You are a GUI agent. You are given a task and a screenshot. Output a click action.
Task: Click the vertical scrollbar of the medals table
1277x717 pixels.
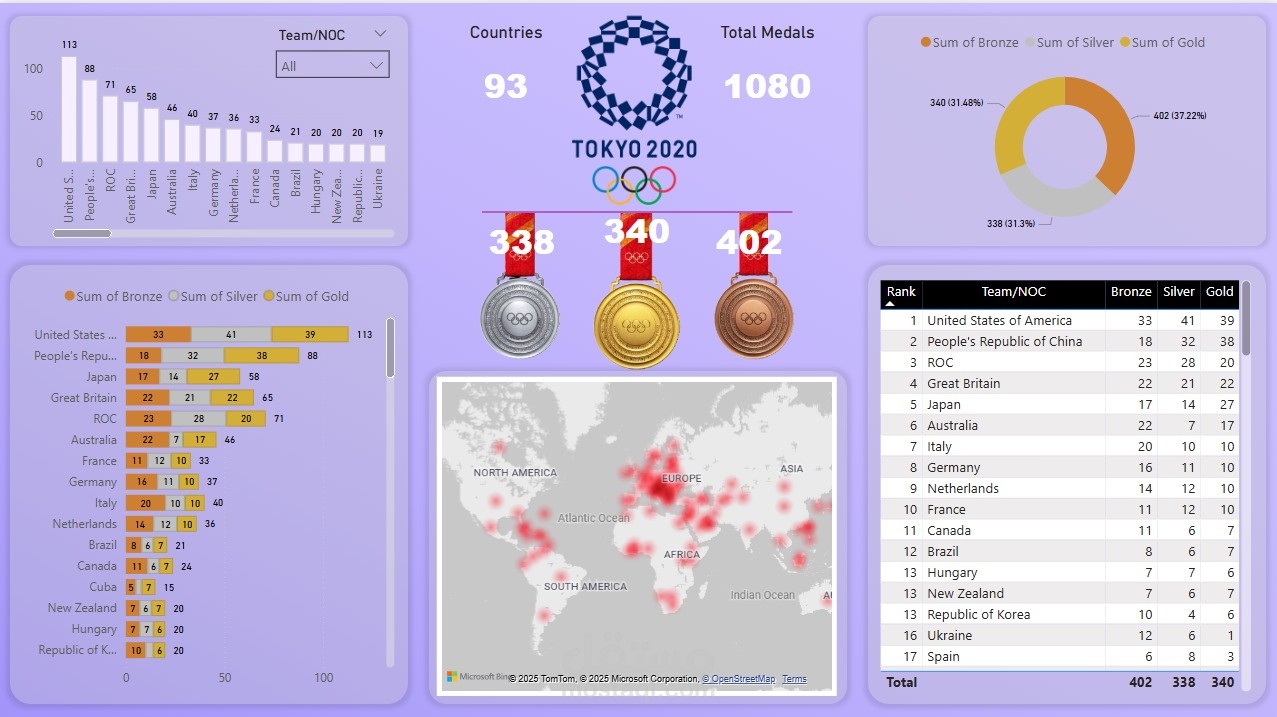pos(1245,318)
